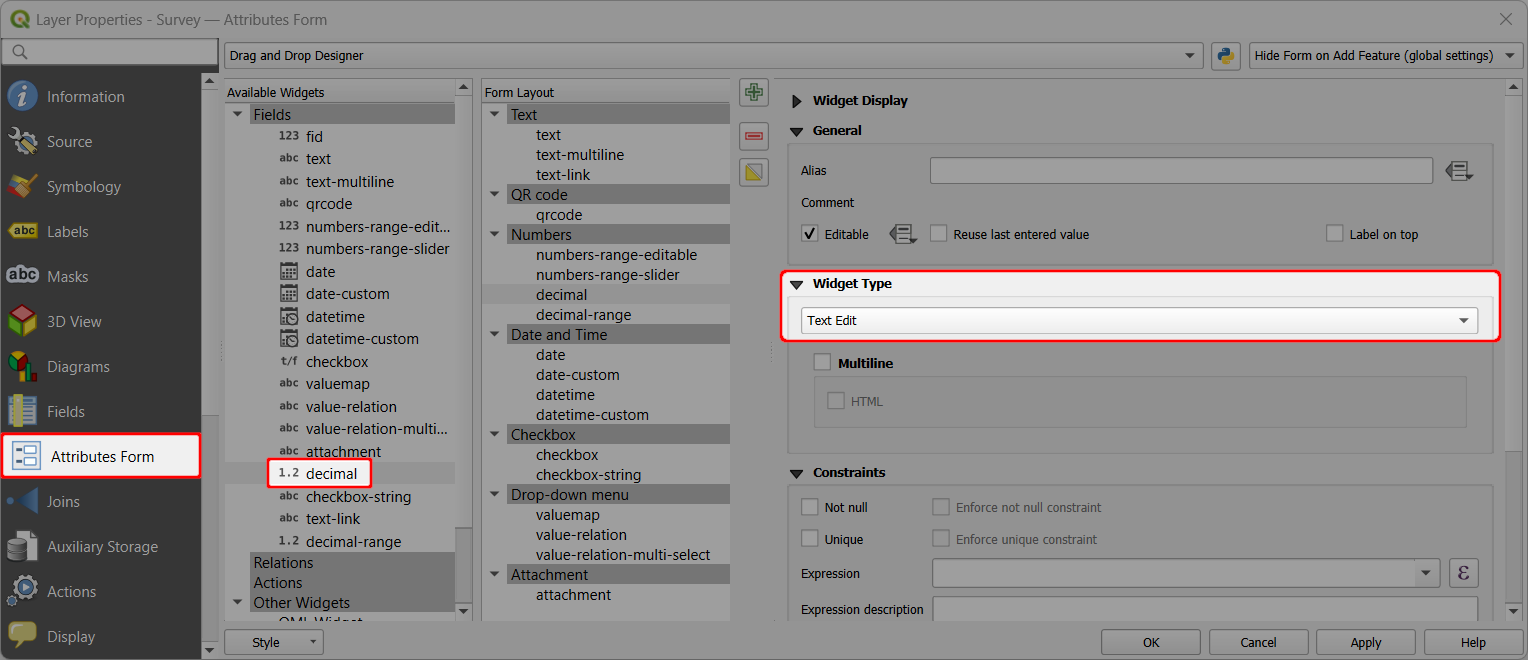Uncheck the Editable checkbox
Image resolution: width=1528 pixels, height=660 pixels.
(809, 233)
